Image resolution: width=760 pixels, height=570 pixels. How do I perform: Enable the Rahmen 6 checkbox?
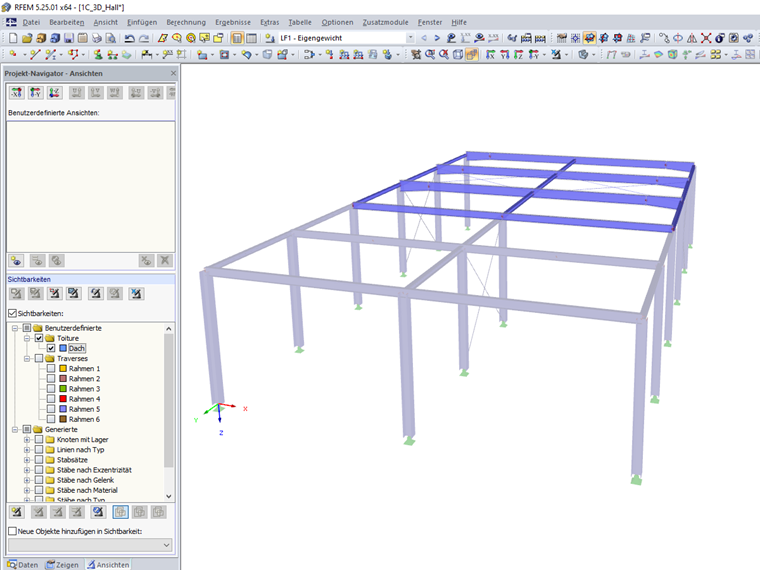pos(51,419)
